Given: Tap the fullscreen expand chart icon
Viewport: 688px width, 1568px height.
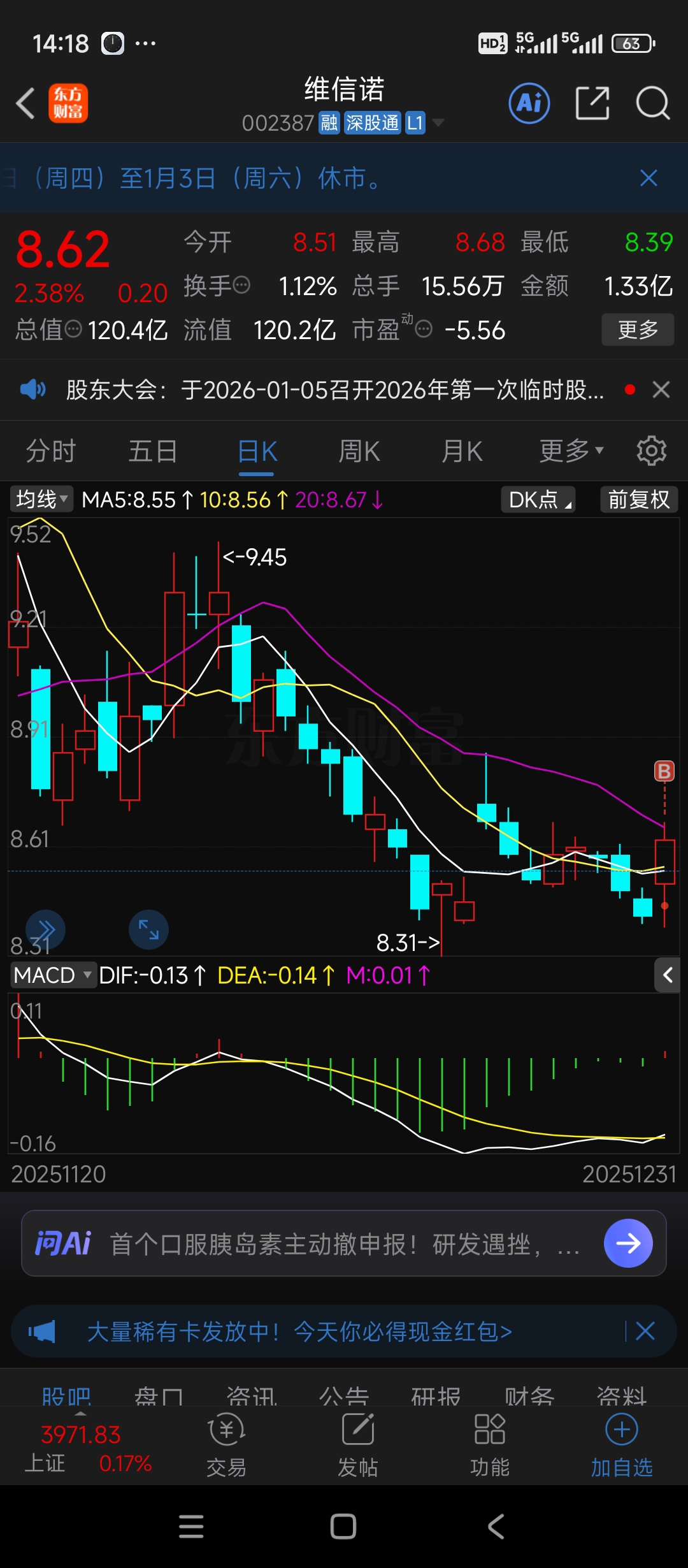Looking at the screenshot, I should [148, 929].
